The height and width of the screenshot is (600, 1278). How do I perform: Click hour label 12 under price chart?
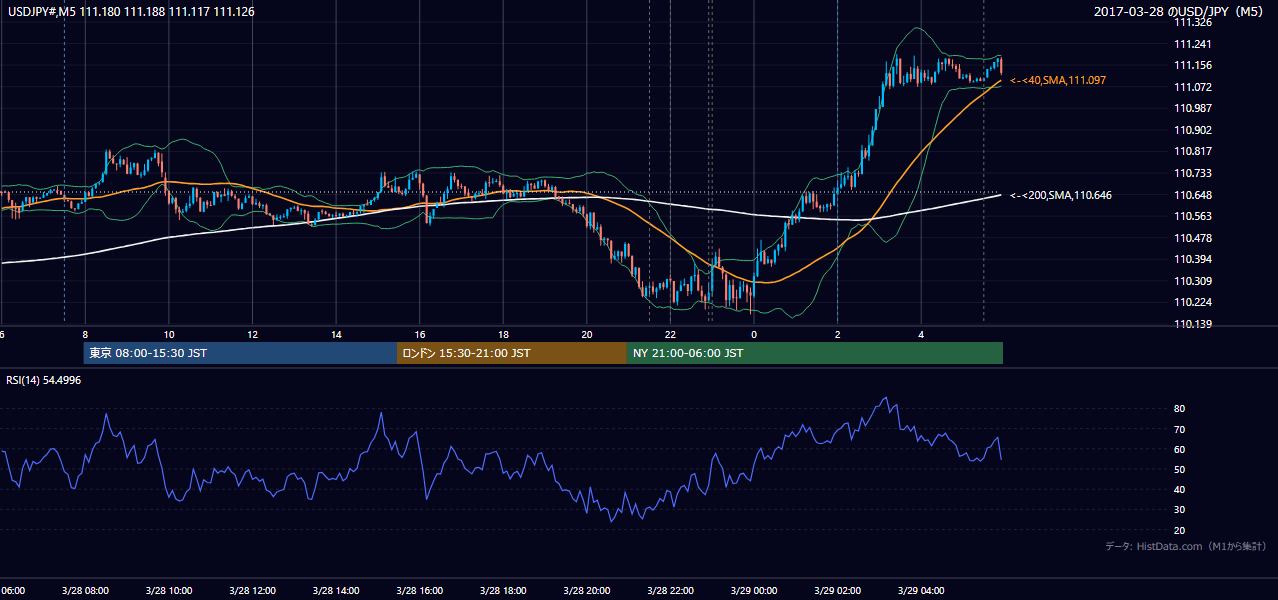click(x=253, y=334)
